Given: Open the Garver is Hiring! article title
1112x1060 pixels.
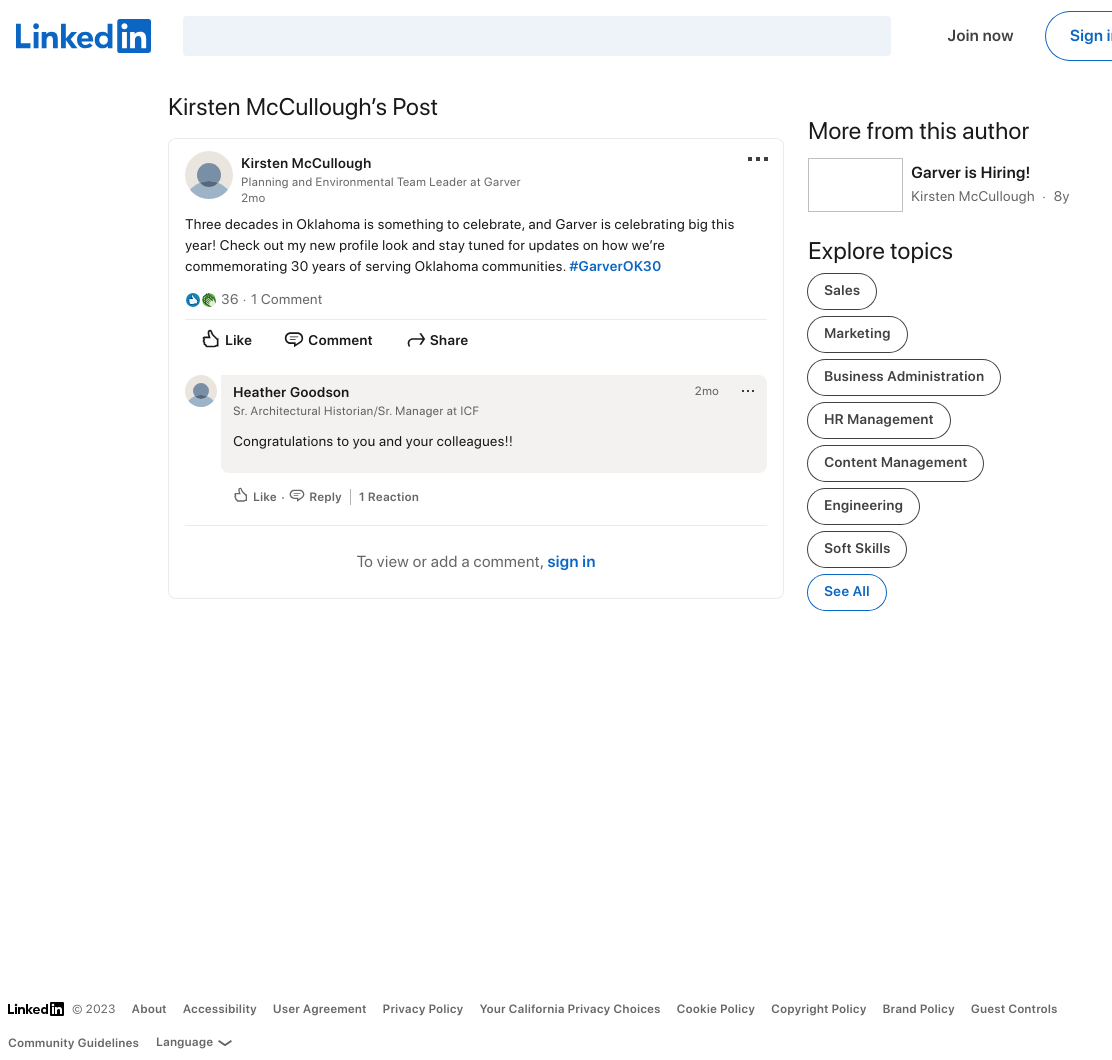Looking at the screenshot, I should (970, 172).
